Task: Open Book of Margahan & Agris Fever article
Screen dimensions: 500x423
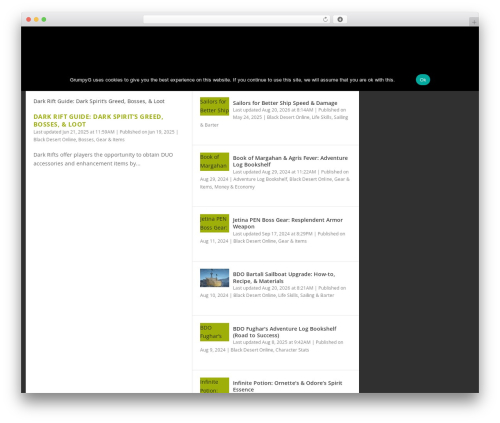Action: click(x=290, y=161)
